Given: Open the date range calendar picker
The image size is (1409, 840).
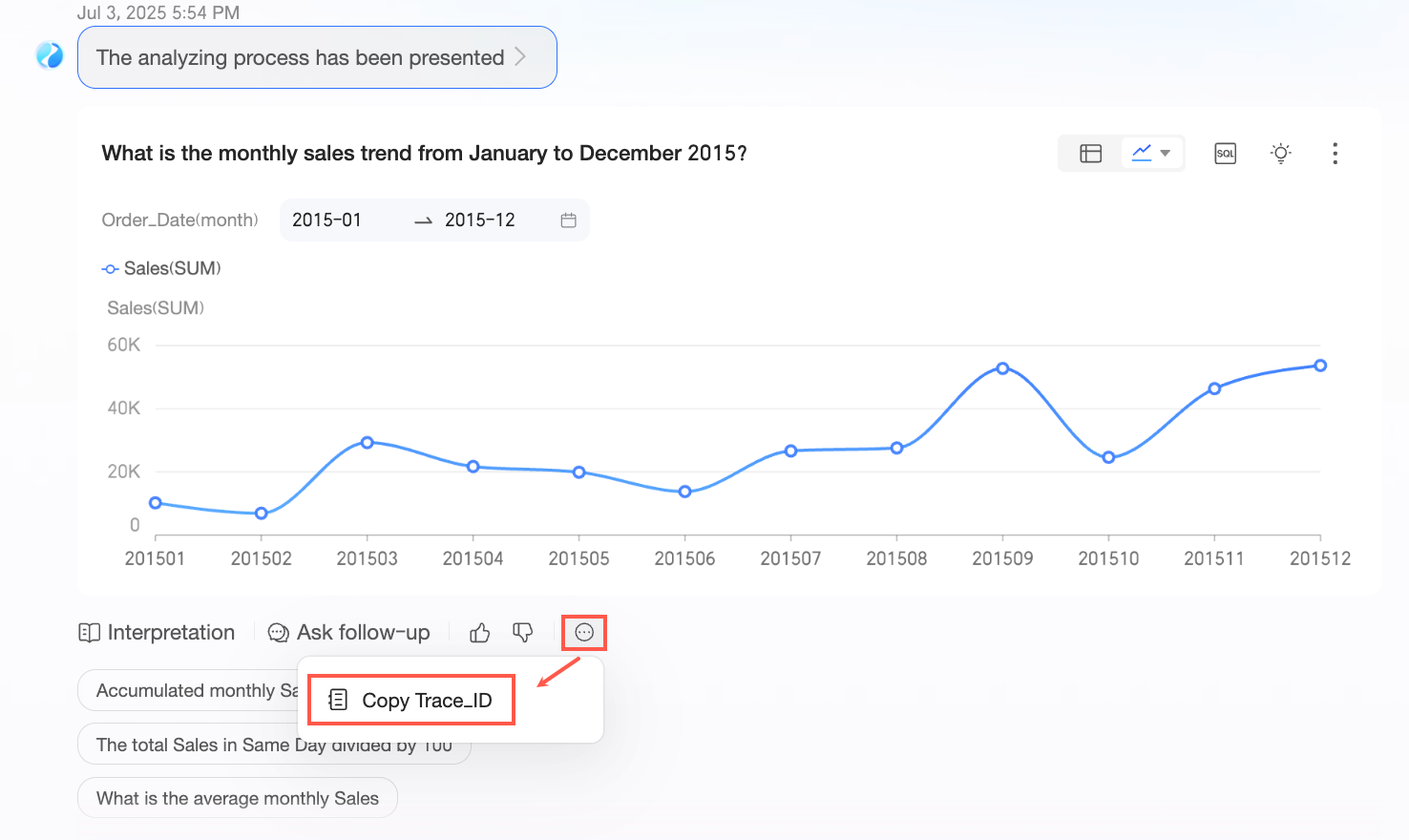Looking at the screenshot, I should pos(568,220).
